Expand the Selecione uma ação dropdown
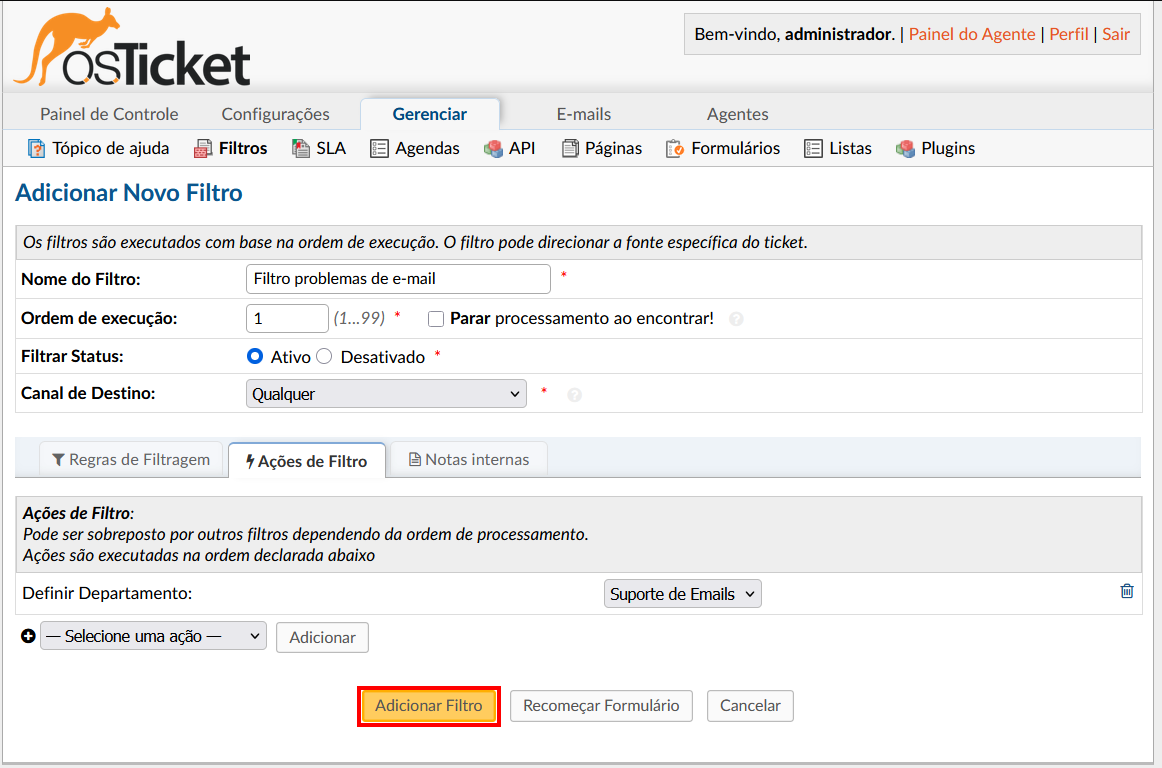Viewport: 1162px width, 768px height. (x=153, y=636)
